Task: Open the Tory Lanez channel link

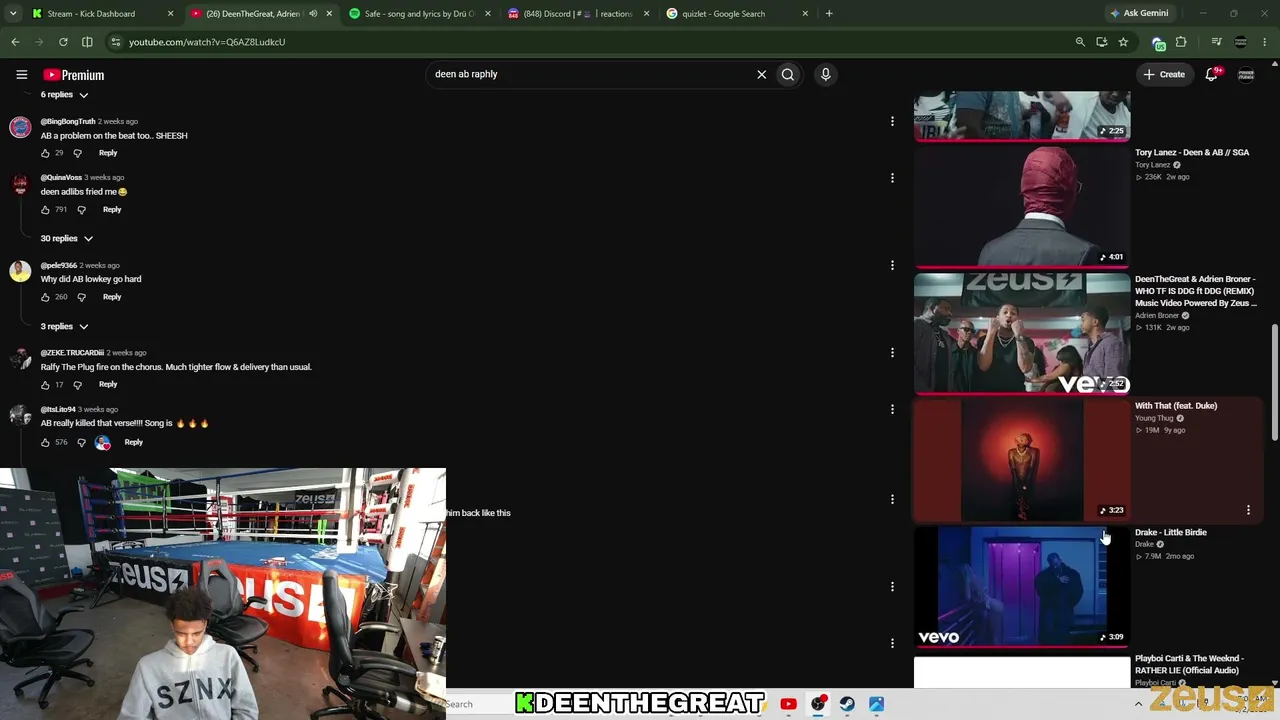Action: pyautogui.click(x=1152, y=165)
